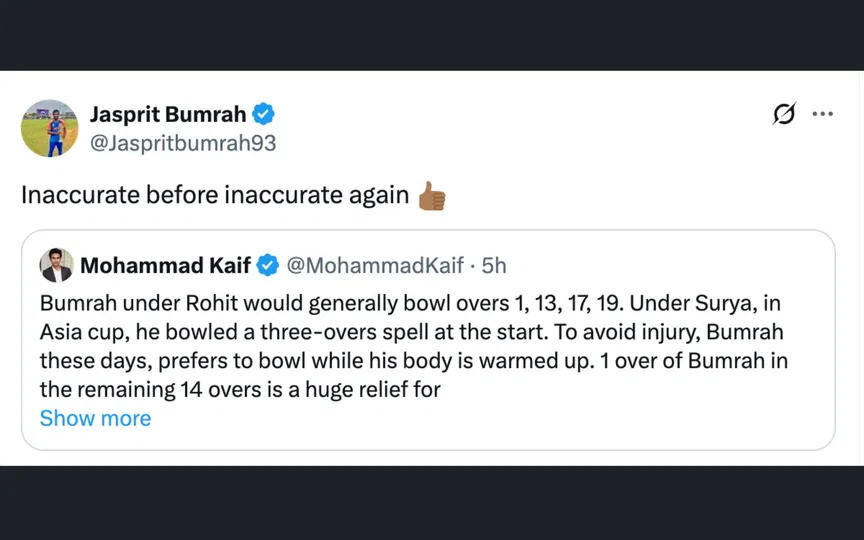Click the "Inaccurate before inaccurate again" text
The width and height of the screenshot is (864, 540).
point(215,195)
